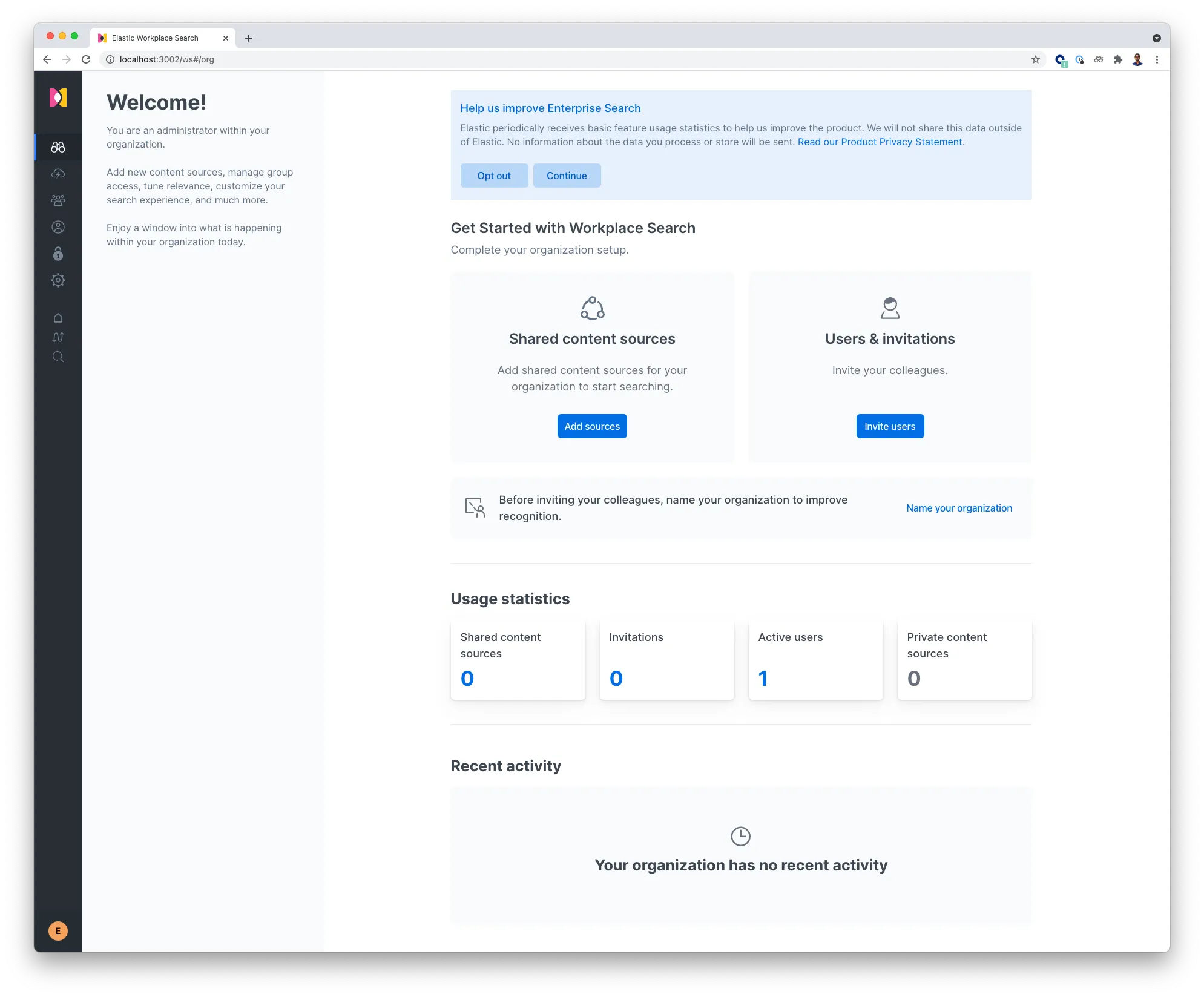Click the Users & invitations person icon
This screenshot has height=997, width=1204.
(x=890, y=308)
